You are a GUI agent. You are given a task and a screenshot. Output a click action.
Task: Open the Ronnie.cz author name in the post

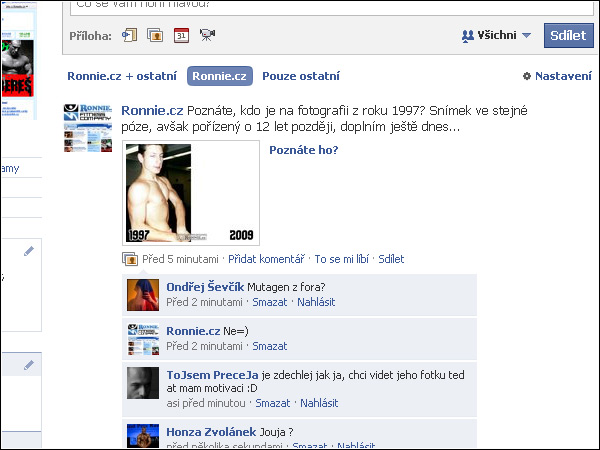point(152,111)
